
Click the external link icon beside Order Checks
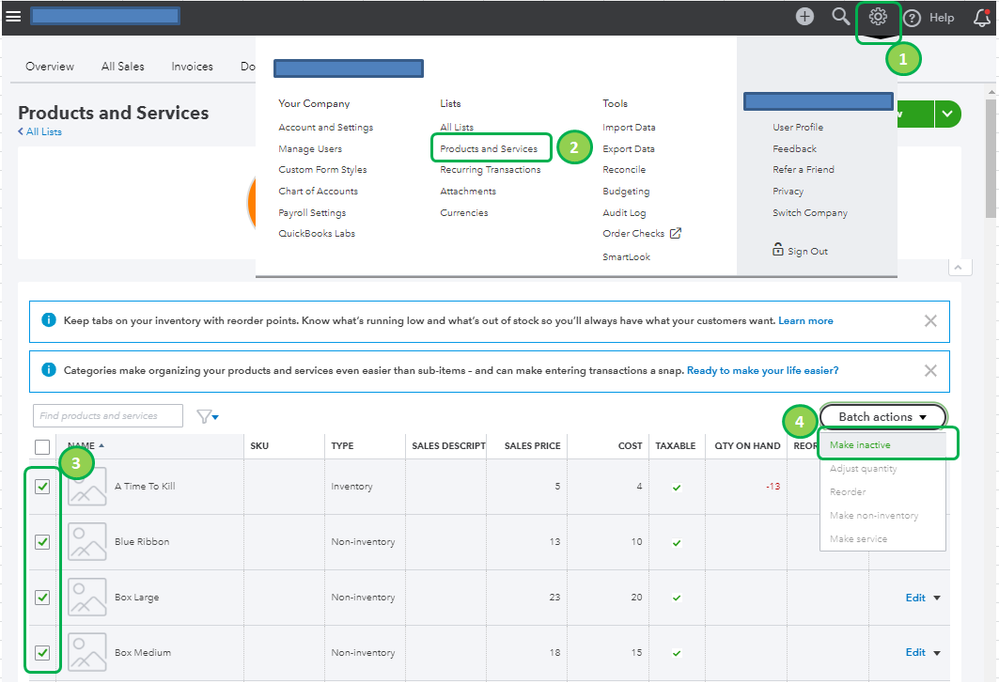pos(675,233)
